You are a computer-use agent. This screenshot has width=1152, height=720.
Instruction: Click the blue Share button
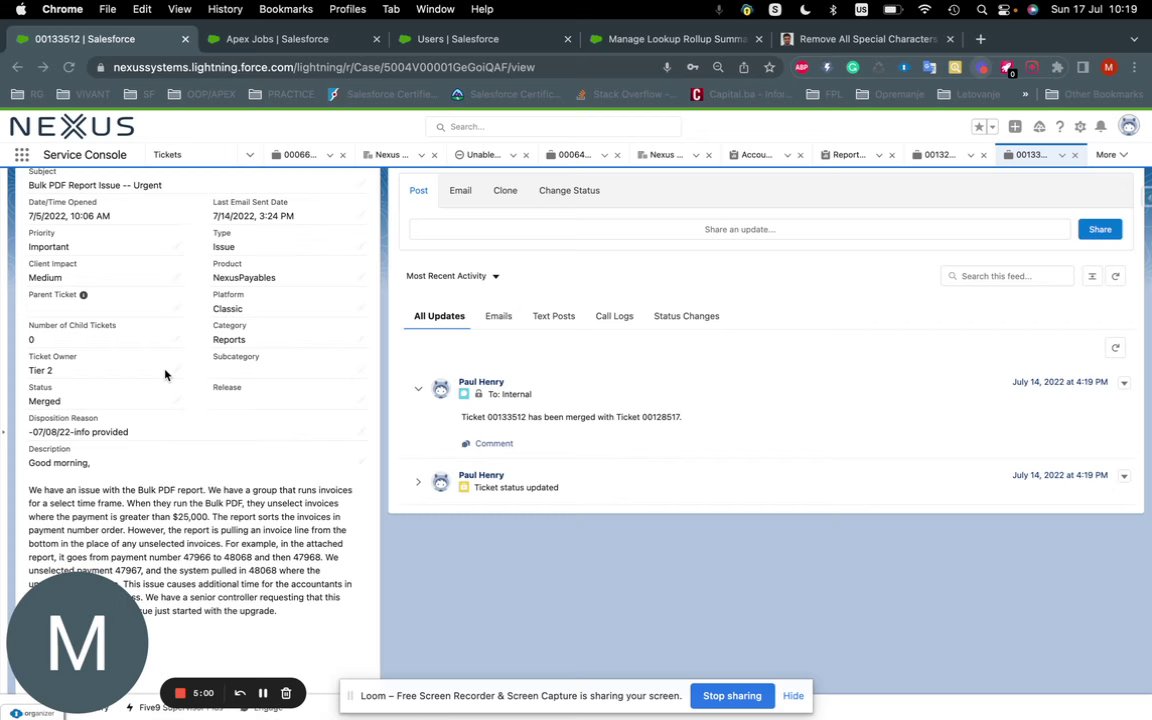(x=1100, y=229)
